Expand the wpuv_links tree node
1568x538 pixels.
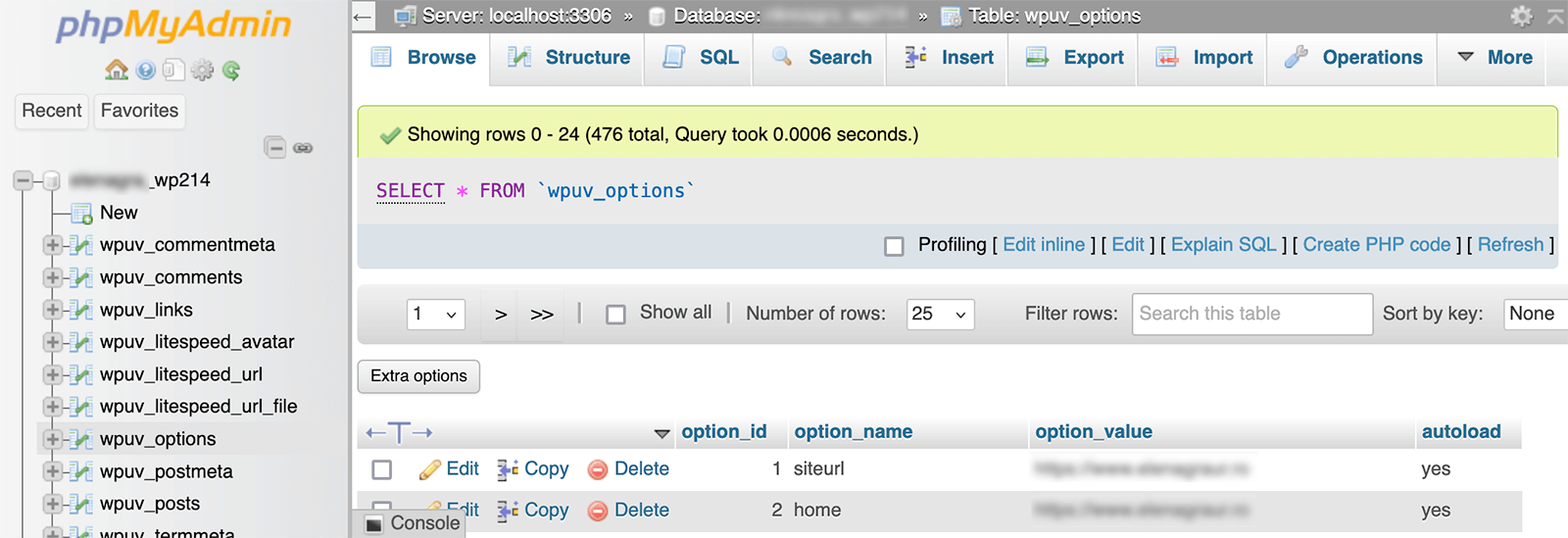coord(53,310)
